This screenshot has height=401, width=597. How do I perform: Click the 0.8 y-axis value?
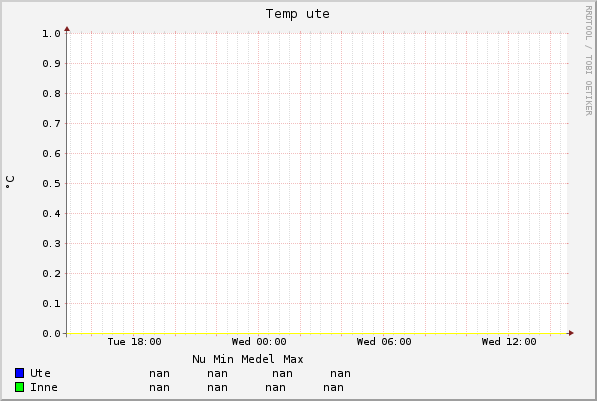coord(51,93)
